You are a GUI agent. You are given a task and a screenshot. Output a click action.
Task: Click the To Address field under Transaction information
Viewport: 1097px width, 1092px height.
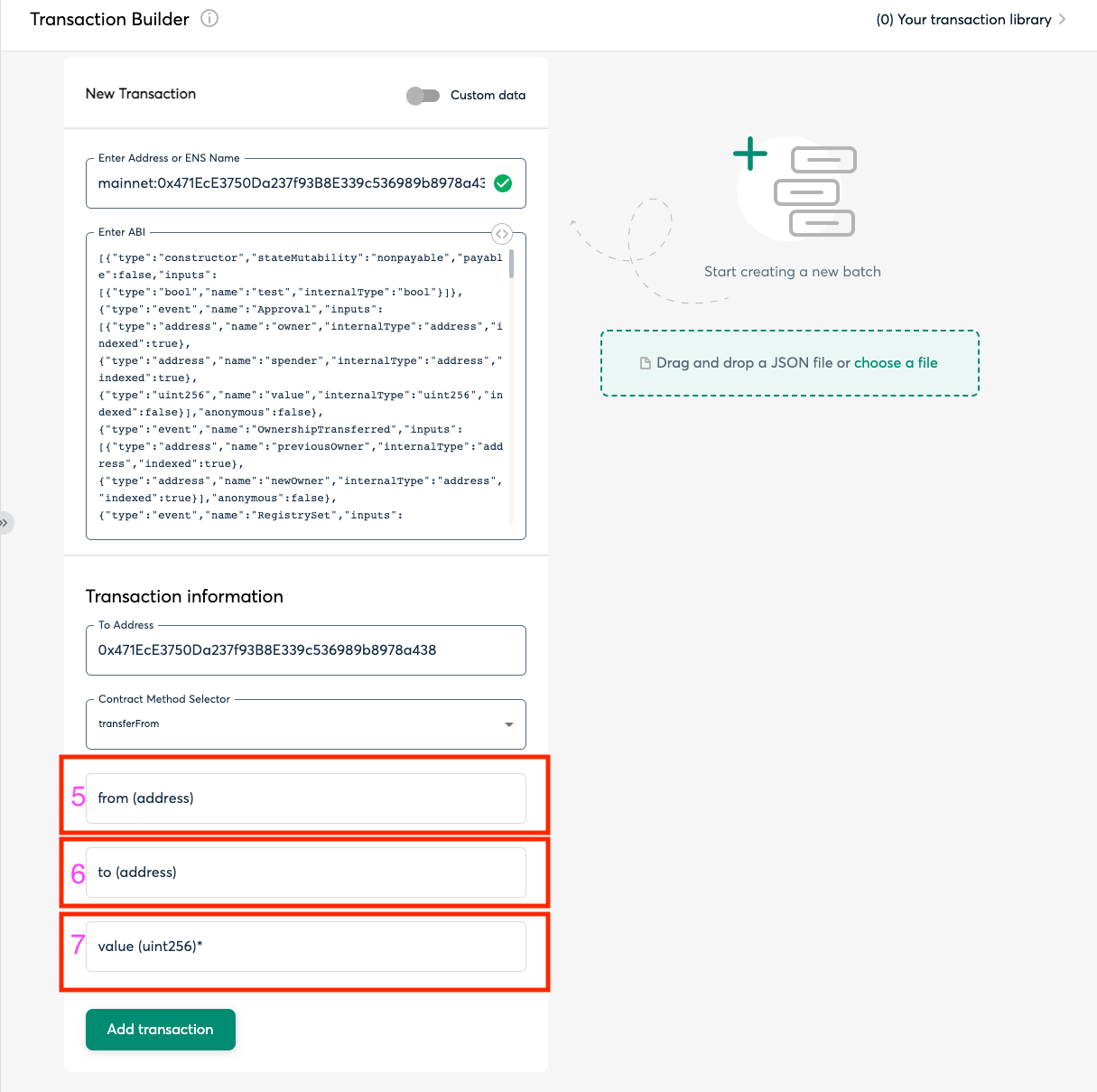tap(305, 650)
